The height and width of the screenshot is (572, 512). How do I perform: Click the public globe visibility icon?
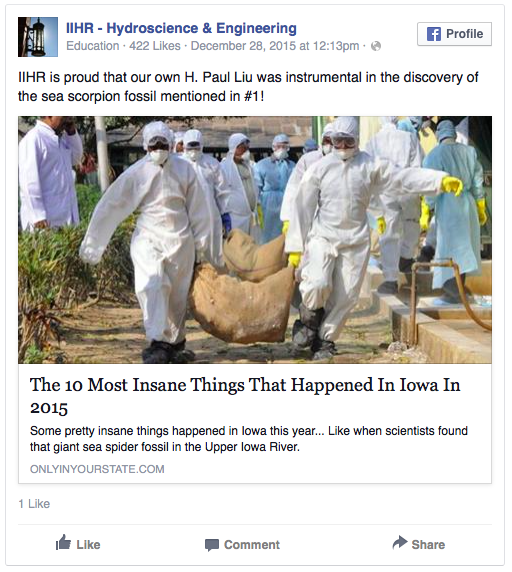376,46
